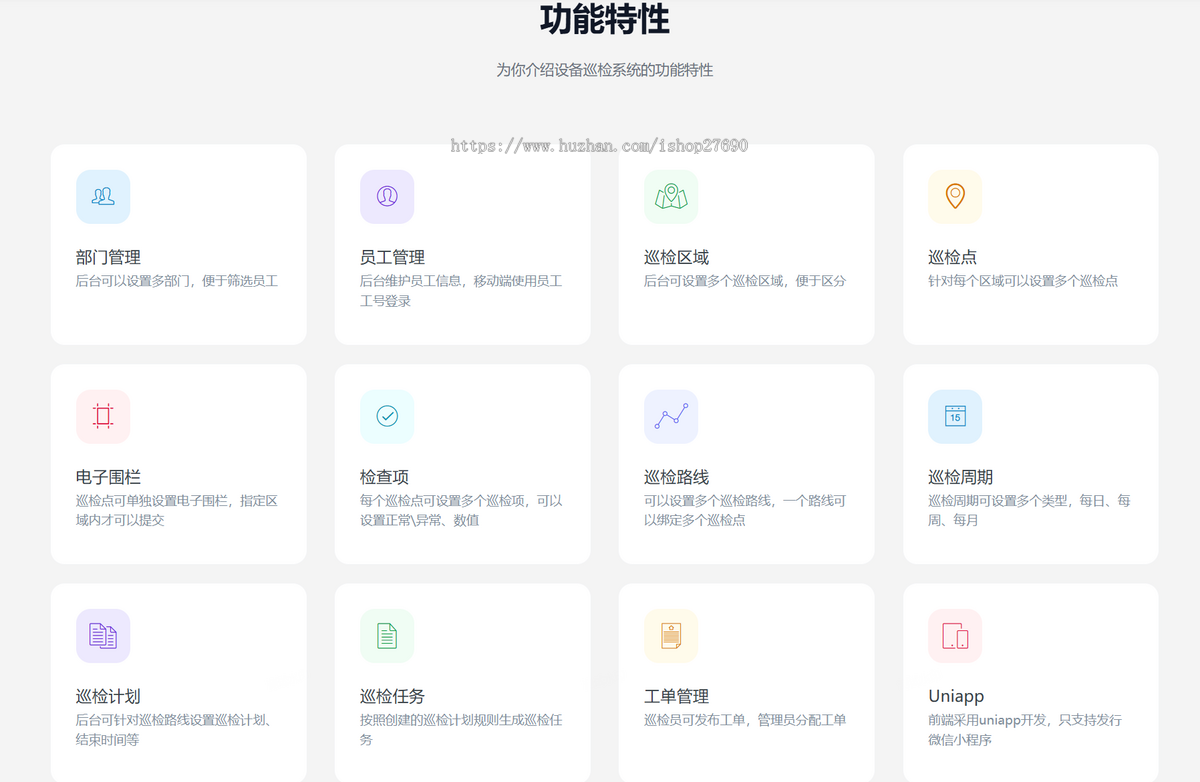
Task: Click description 后台可以设置多部门，便于筛选员工
Action: (x=177, y=281)
